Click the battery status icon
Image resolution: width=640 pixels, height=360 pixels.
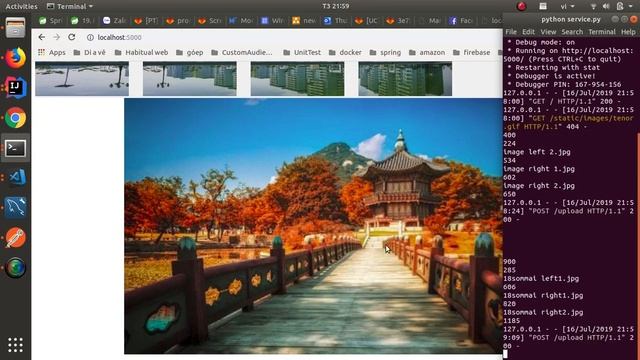click(x=620, y=7)
